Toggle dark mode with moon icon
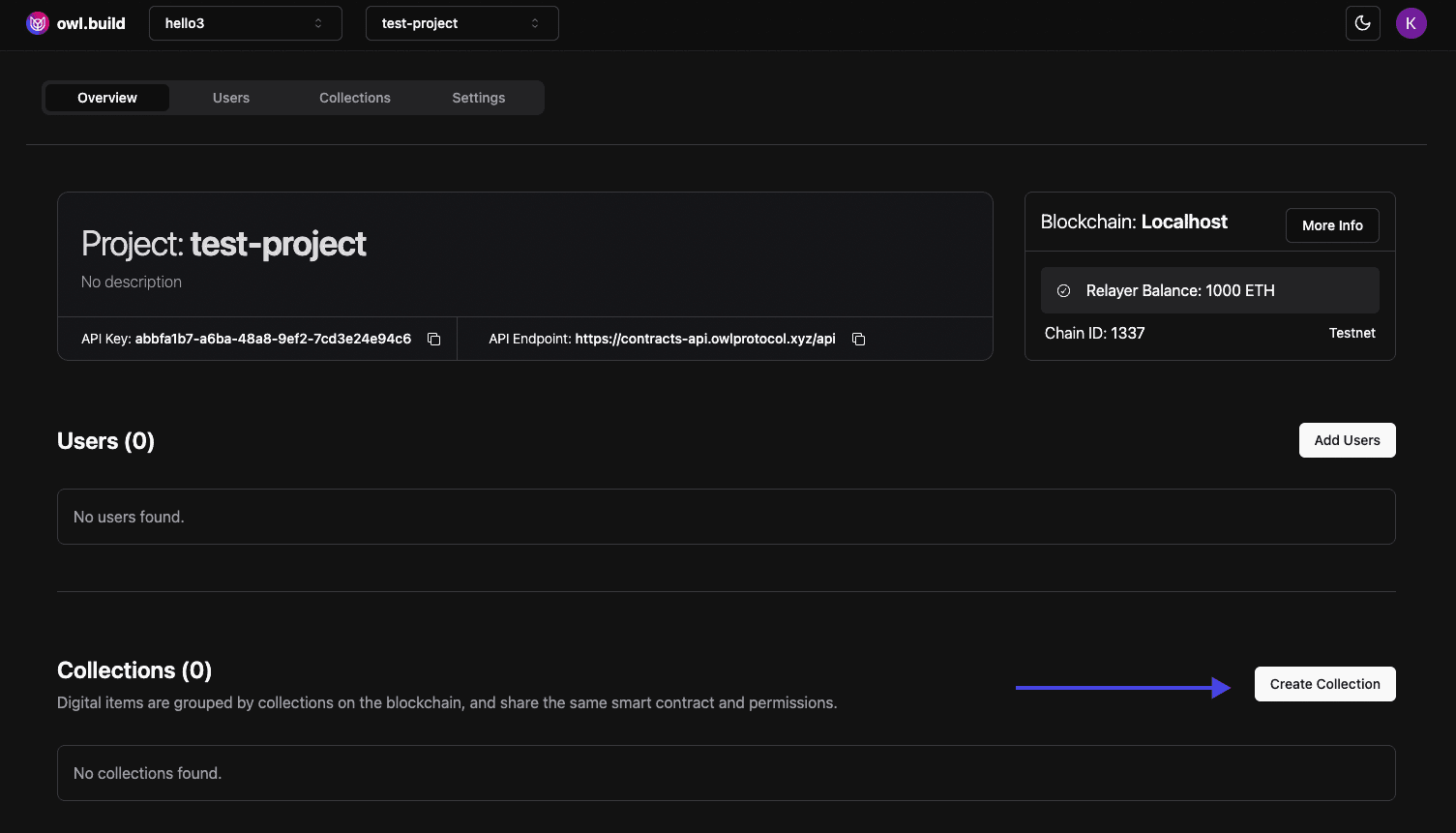The width and height of the screenshot is (1456, 833). (1362, 23)
